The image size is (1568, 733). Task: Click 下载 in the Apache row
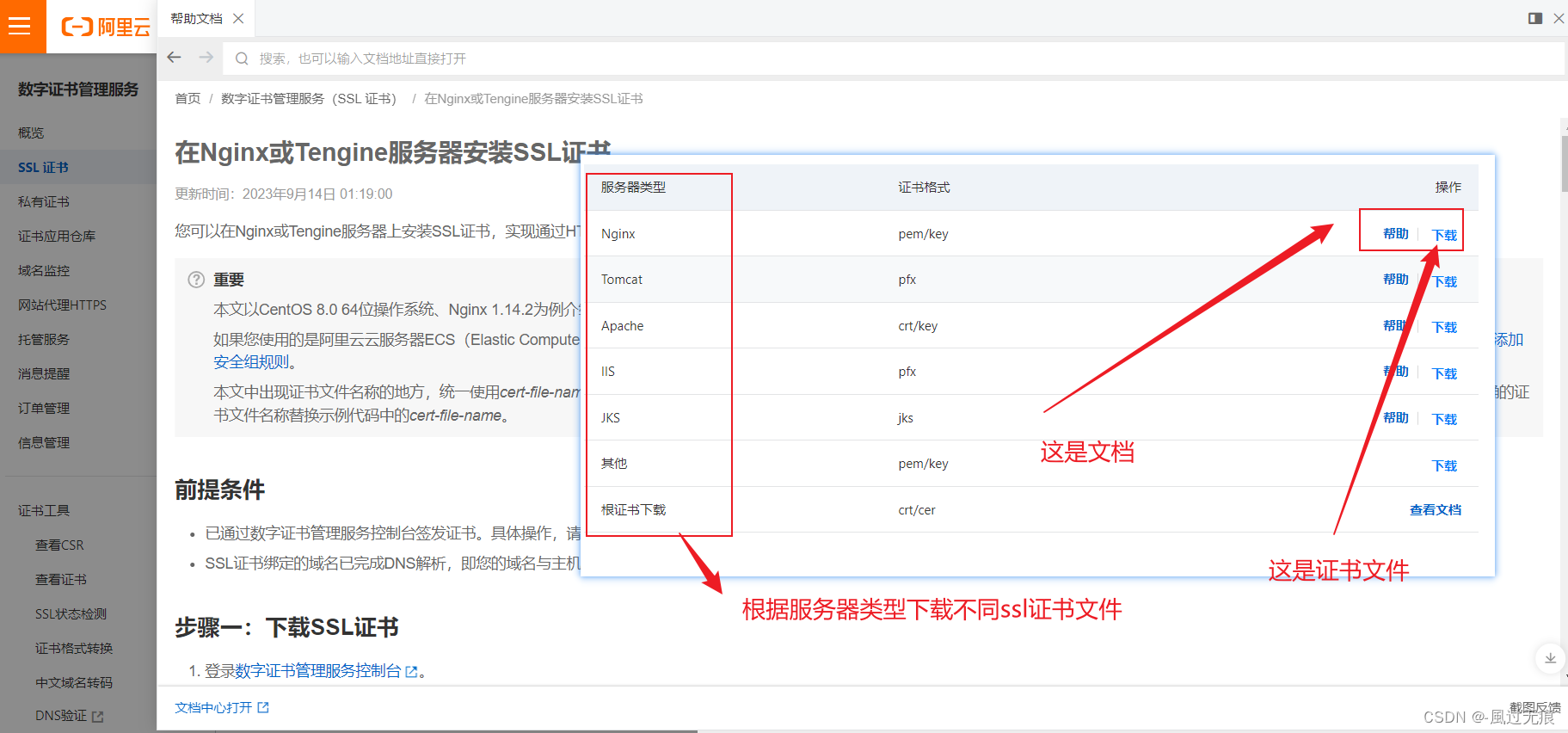click(1445, 327)
